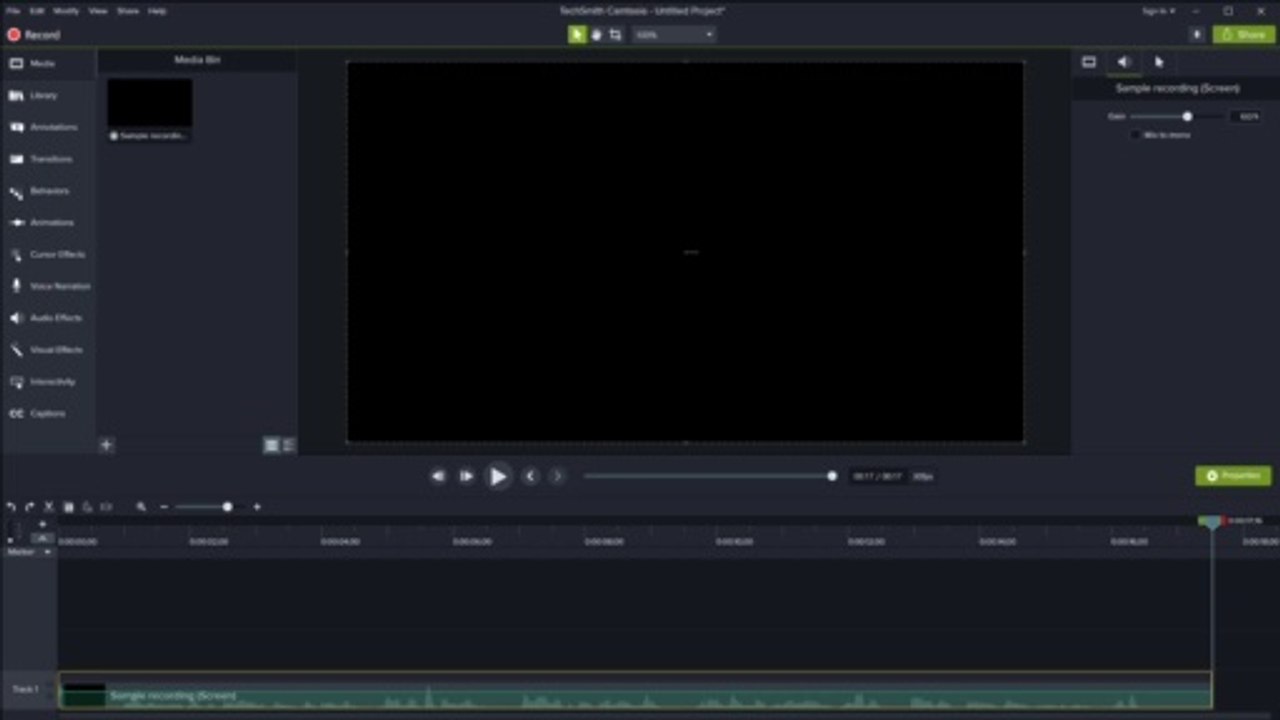1280x720 pixels.
Task: Click the green Share button
Action: (x=1243, y=34)
